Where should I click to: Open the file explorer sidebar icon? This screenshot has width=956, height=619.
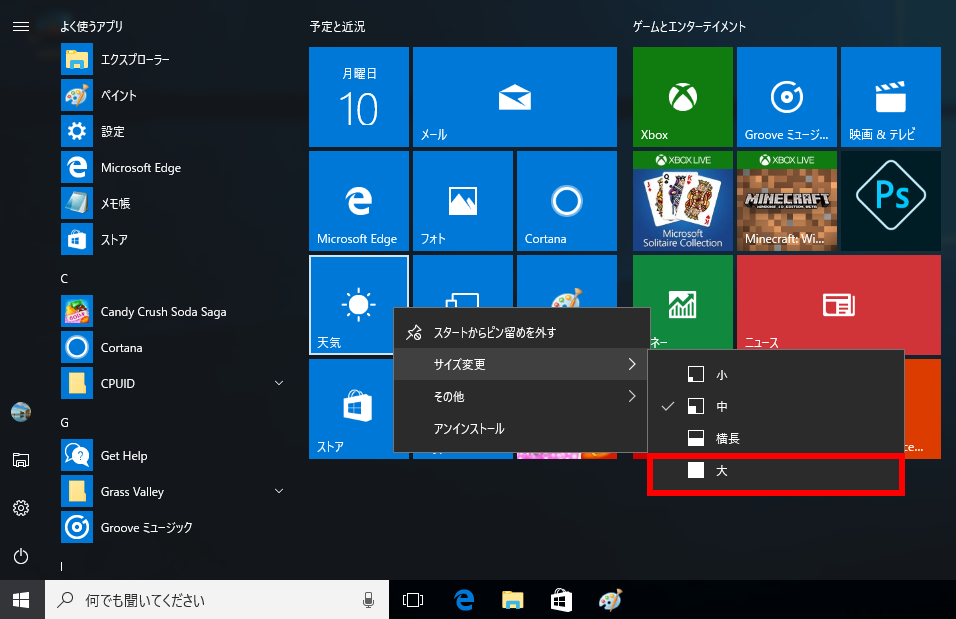[x=21, y=460]
